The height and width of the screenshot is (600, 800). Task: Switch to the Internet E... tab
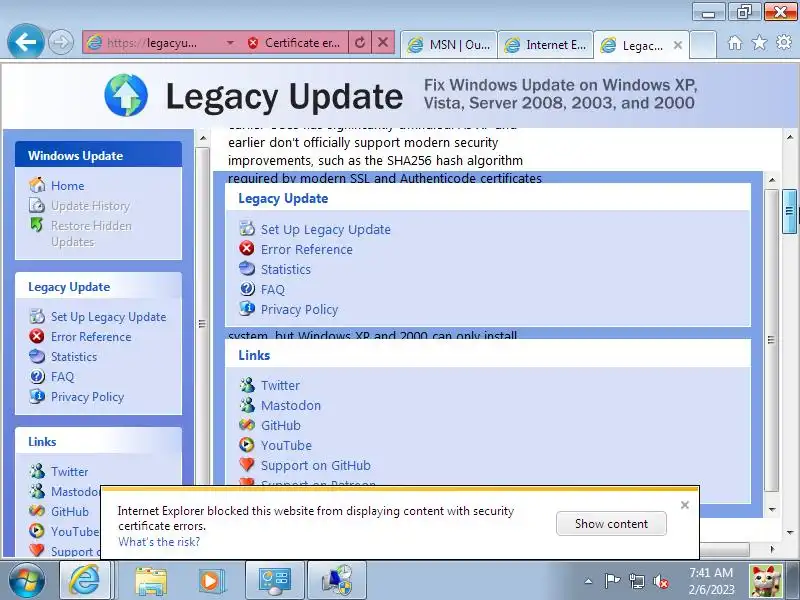pos(545,45)
